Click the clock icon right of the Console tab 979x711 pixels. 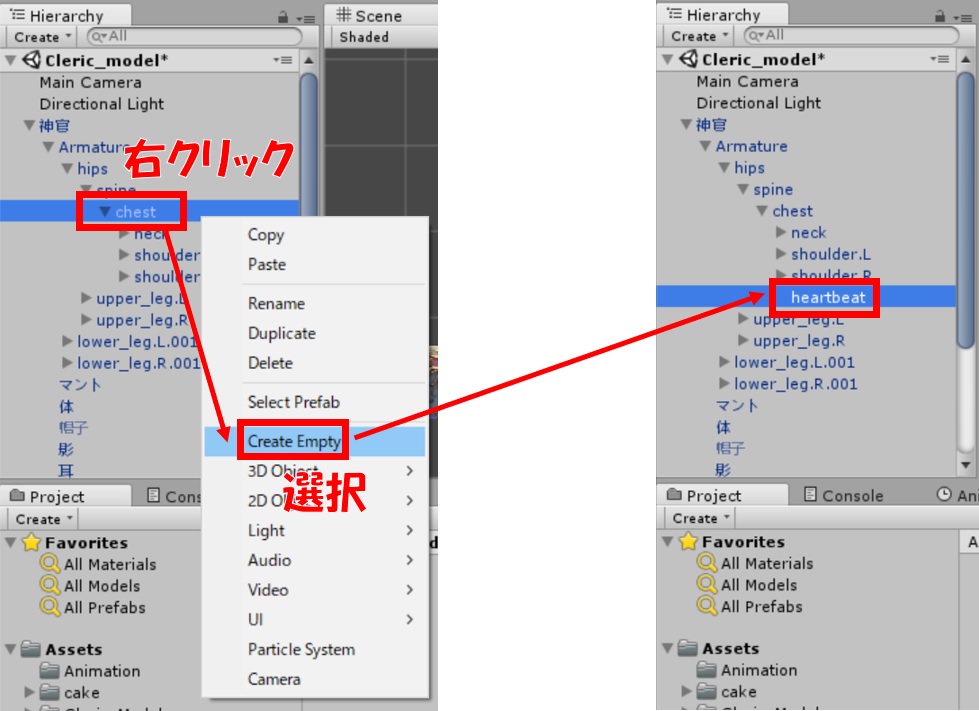[x=944, y=495]
